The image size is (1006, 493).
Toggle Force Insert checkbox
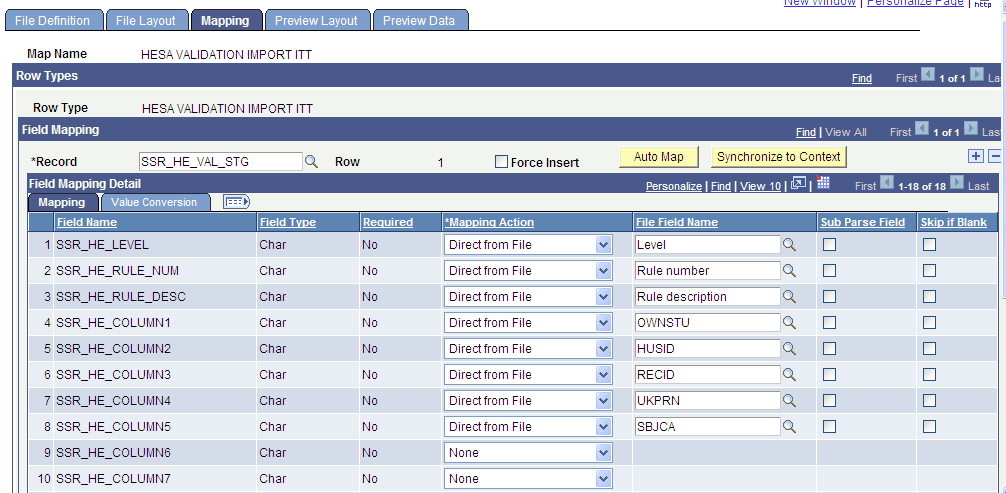click(502, 162)
